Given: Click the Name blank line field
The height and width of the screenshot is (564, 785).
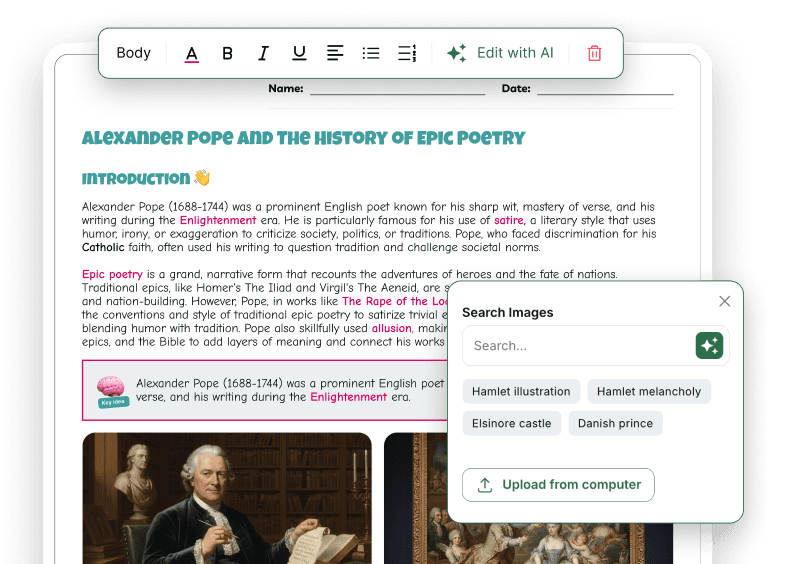Looking at the screenshot, I should 398,89.
